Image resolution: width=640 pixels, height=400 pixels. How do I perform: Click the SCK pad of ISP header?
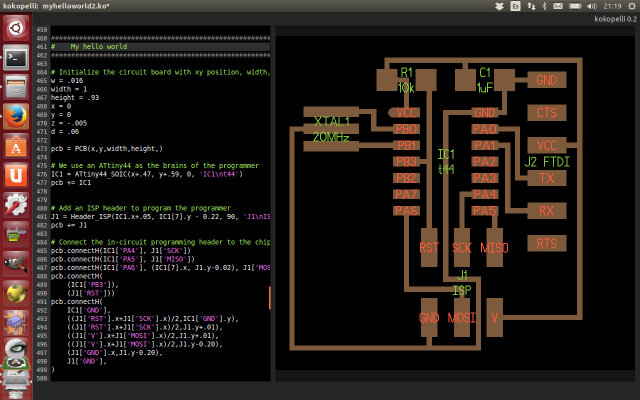pos(462,247)
